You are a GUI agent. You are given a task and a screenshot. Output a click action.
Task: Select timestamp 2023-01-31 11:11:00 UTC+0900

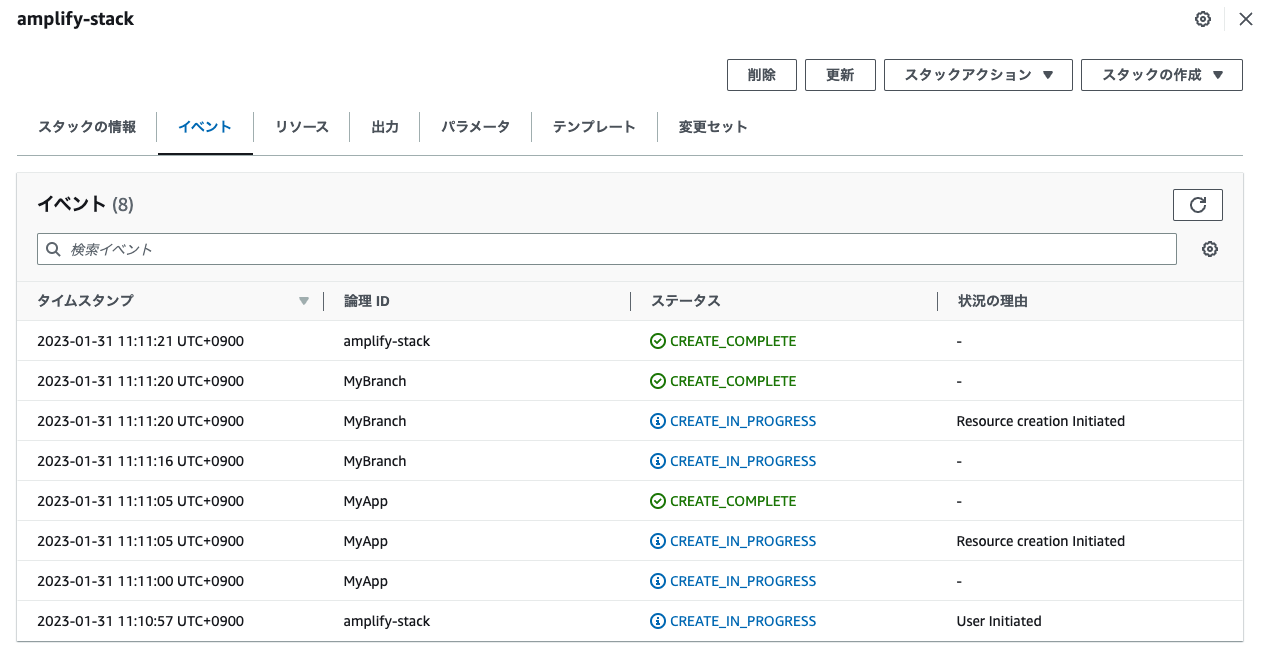141,581
